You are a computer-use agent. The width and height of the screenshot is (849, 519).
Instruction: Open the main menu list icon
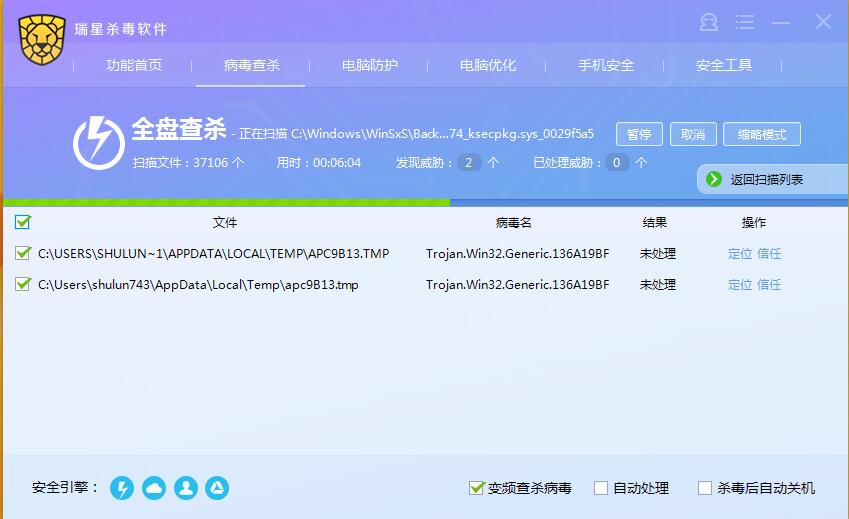[x=745, y=22]
